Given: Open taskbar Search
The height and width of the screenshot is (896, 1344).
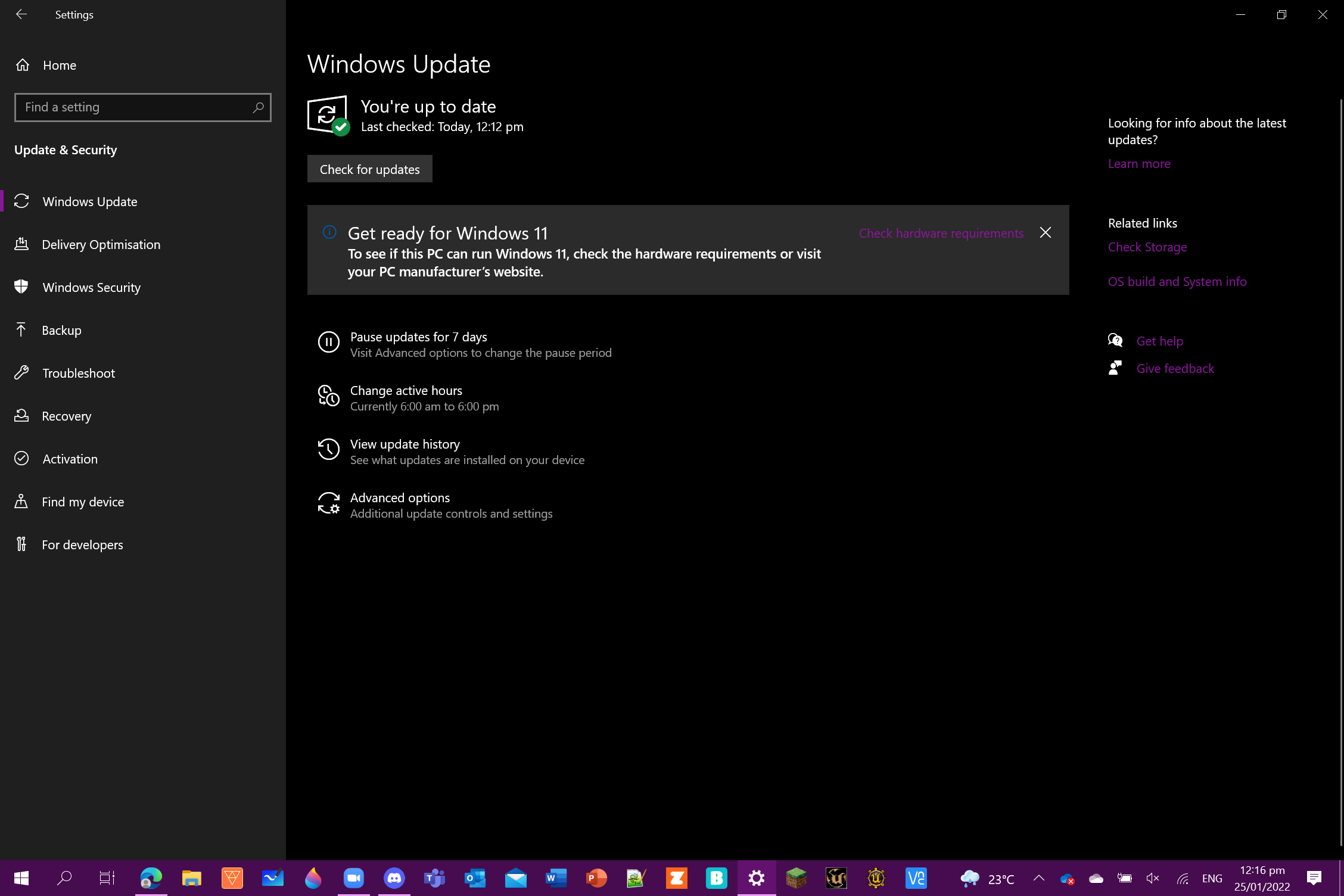Looking at the screenshot, I should tap(64, 878).
